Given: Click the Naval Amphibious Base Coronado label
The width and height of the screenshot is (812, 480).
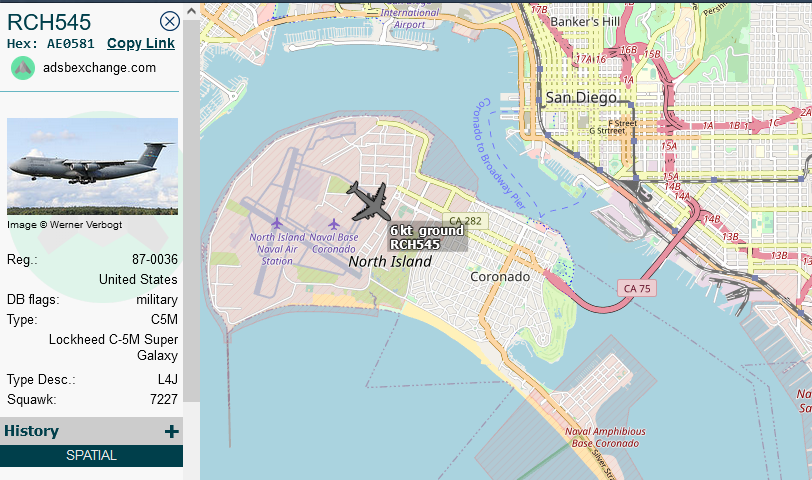Looking at the screenshot, I should tap(605, 438).
